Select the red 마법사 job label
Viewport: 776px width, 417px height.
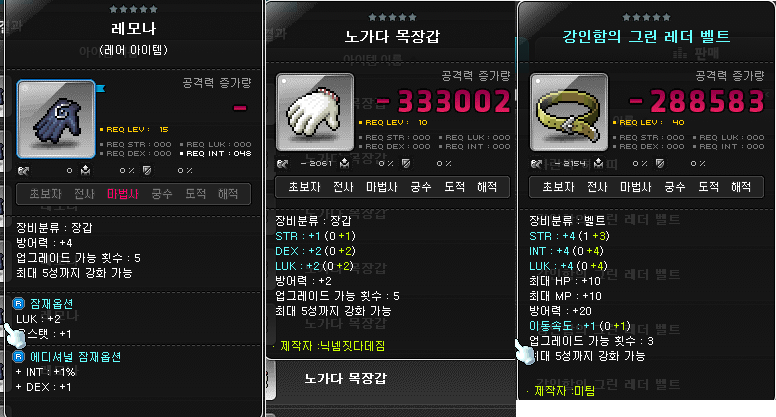(123, 194)
